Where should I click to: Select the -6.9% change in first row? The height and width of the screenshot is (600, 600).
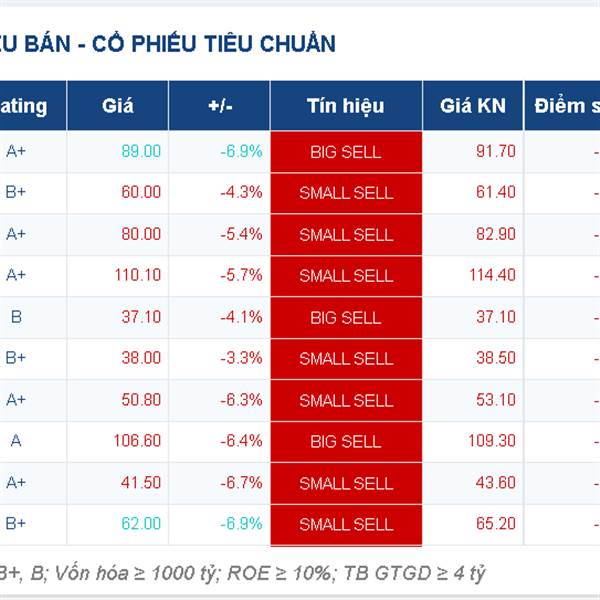(241, 151)
